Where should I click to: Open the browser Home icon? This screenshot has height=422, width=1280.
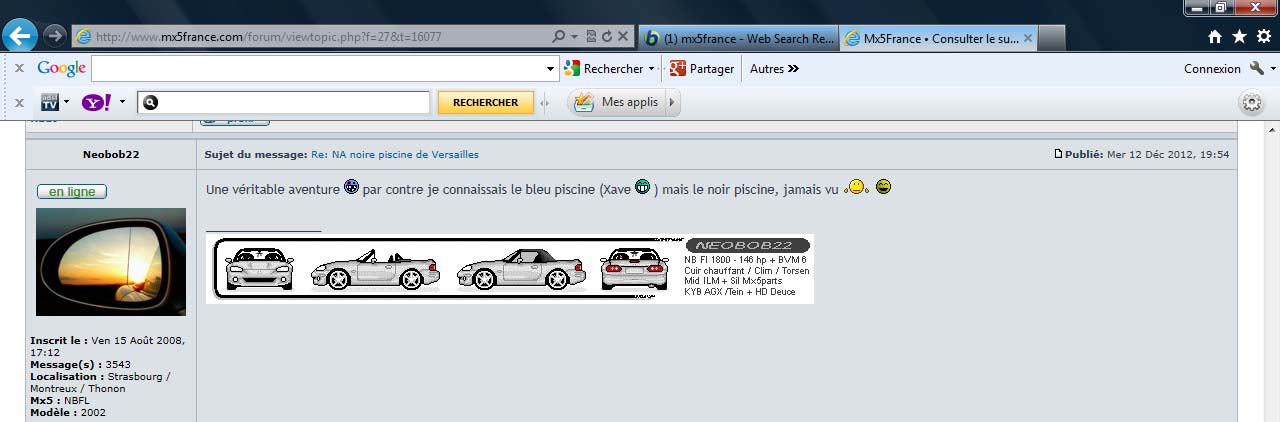point(1215,36)
